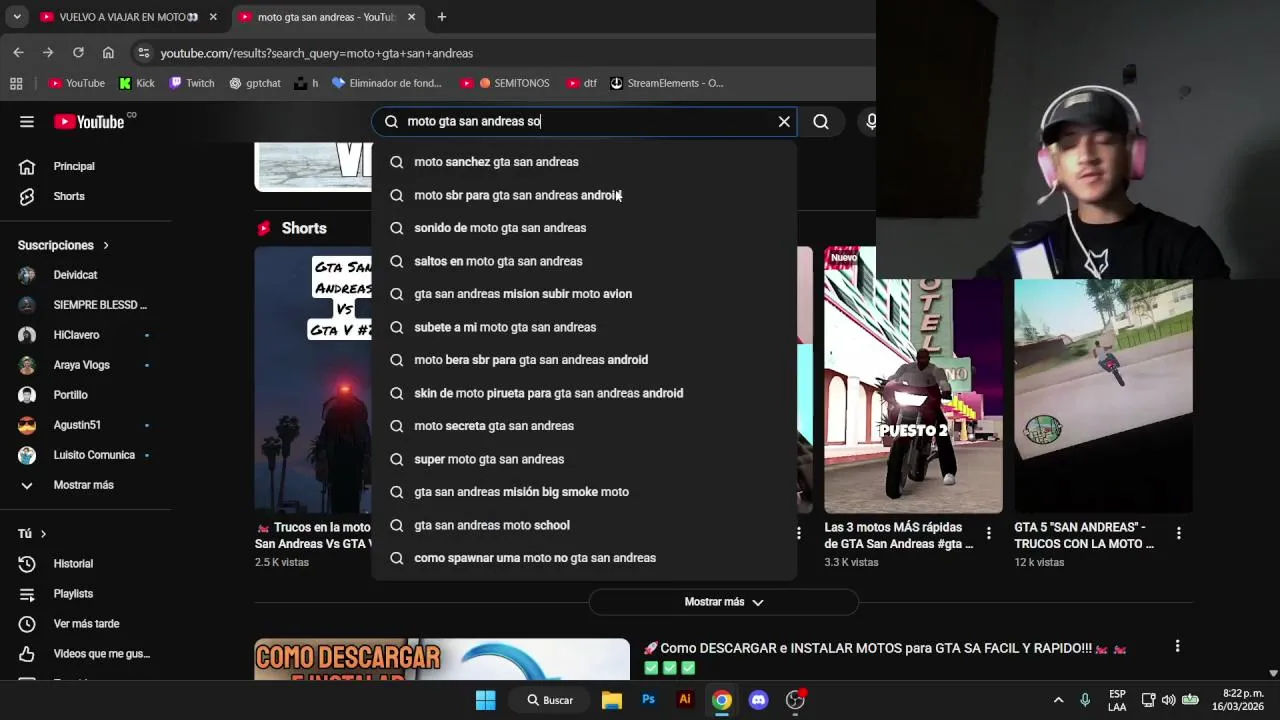
Task: Reload the page with the refresh icon
Action: tap(78, 52)
